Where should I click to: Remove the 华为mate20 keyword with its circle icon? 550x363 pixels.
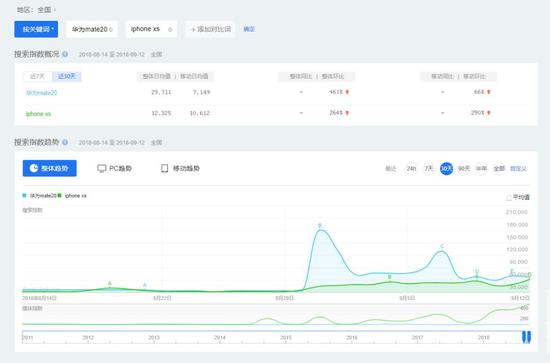[111, 30]
